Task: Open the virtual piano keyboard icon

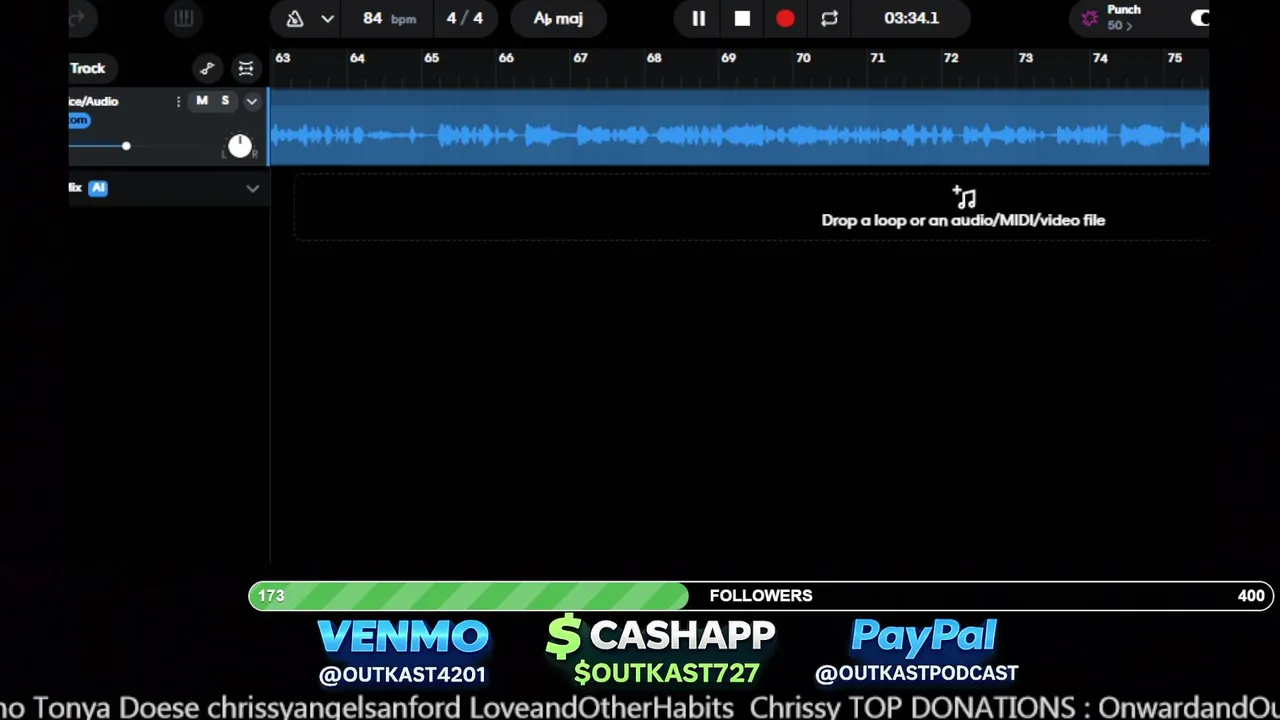Action: [183, 18]
